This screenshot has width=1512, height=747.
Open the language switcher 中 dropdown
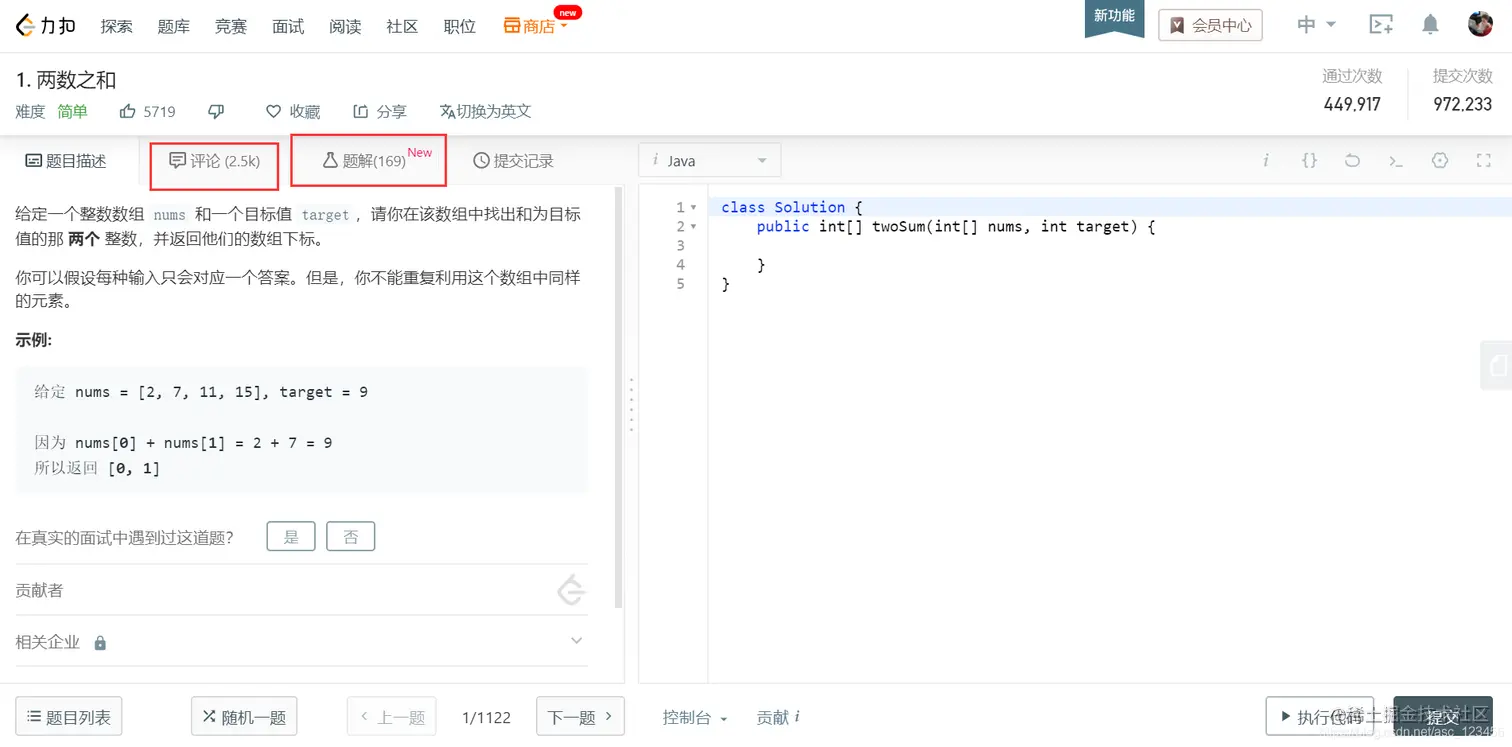coord(1317,25)
